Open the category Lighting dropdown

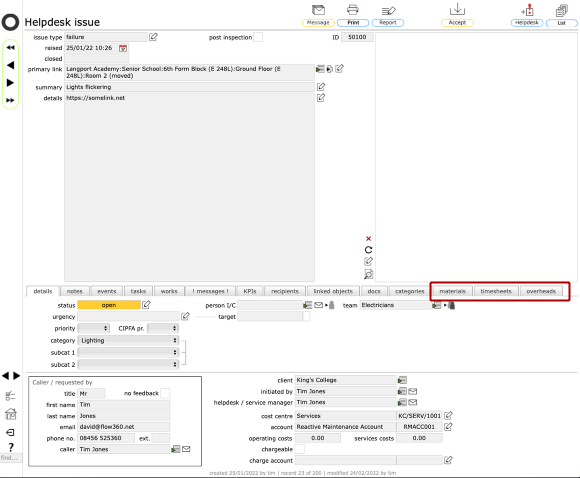(128, 340)
